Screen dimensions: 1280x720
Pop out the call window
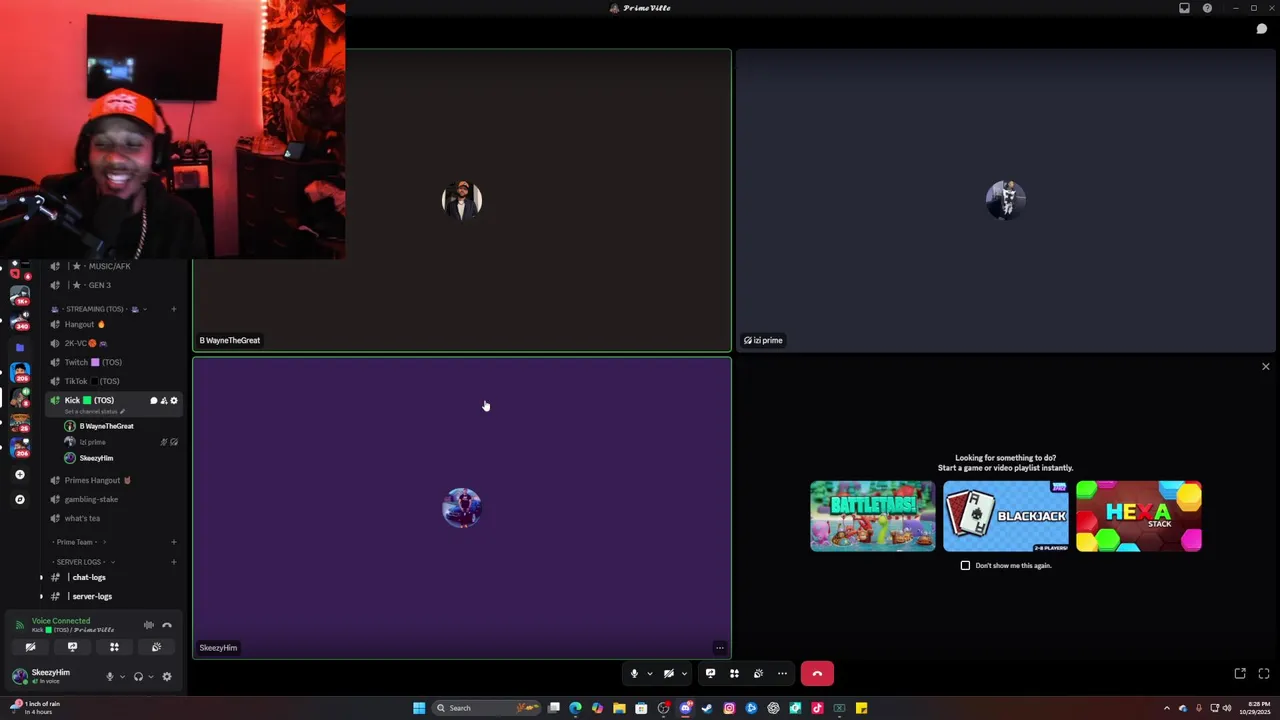click(x=1240, y=673)
